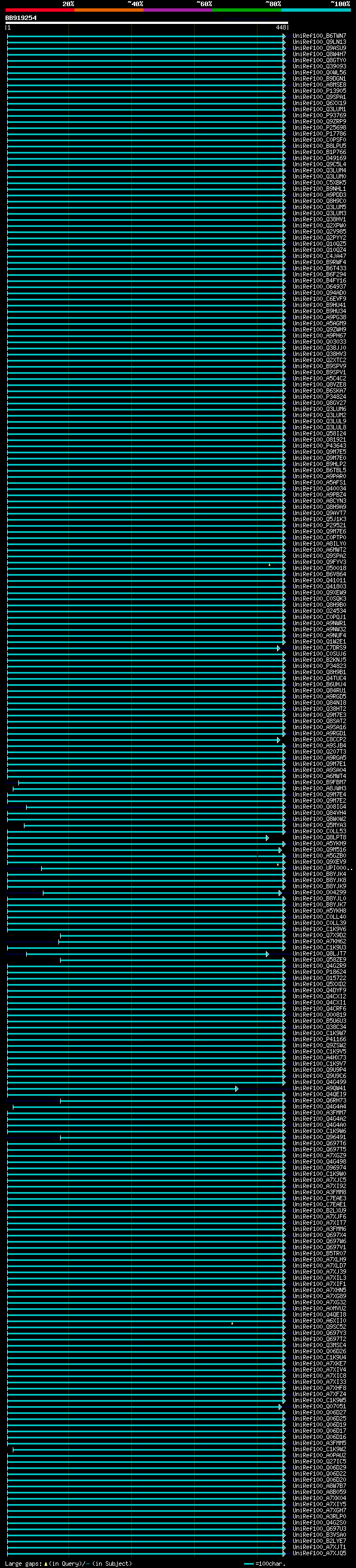The height and width of the screenshot is (1568, 356).
Task: Select hit UniRef100_Q9XEV9
Action: coord(319,862)
